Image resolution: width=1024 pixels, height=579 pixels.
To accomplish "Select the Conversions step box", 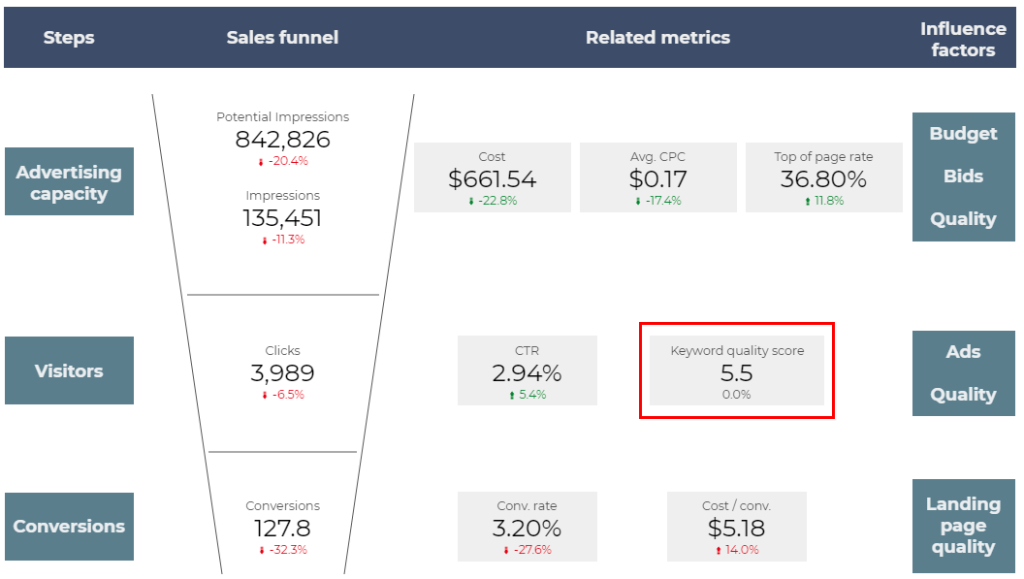I will (x=68, y=526).
